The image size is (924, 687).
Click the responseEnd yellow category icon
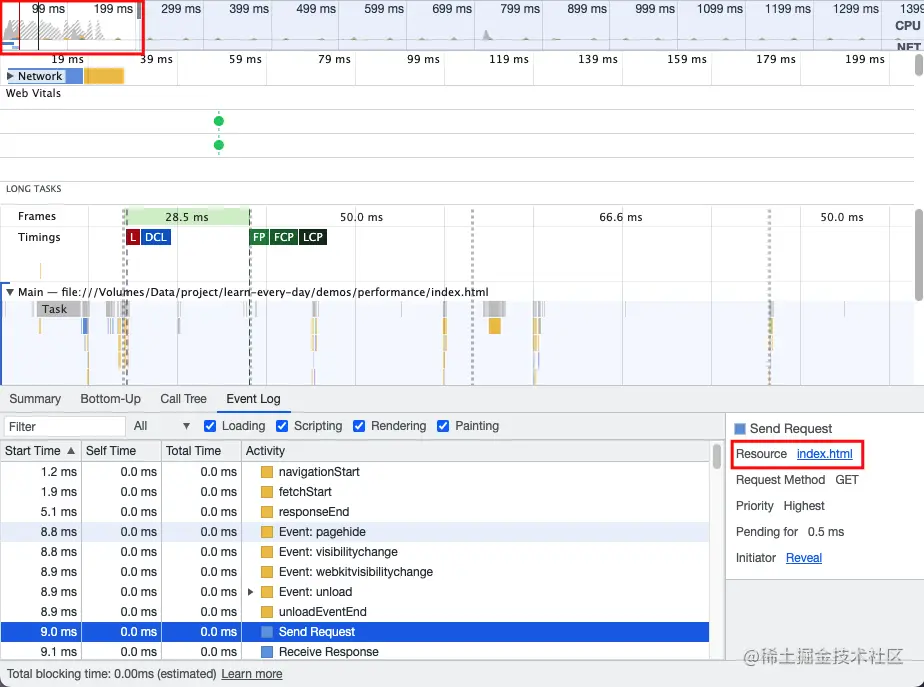267,512
